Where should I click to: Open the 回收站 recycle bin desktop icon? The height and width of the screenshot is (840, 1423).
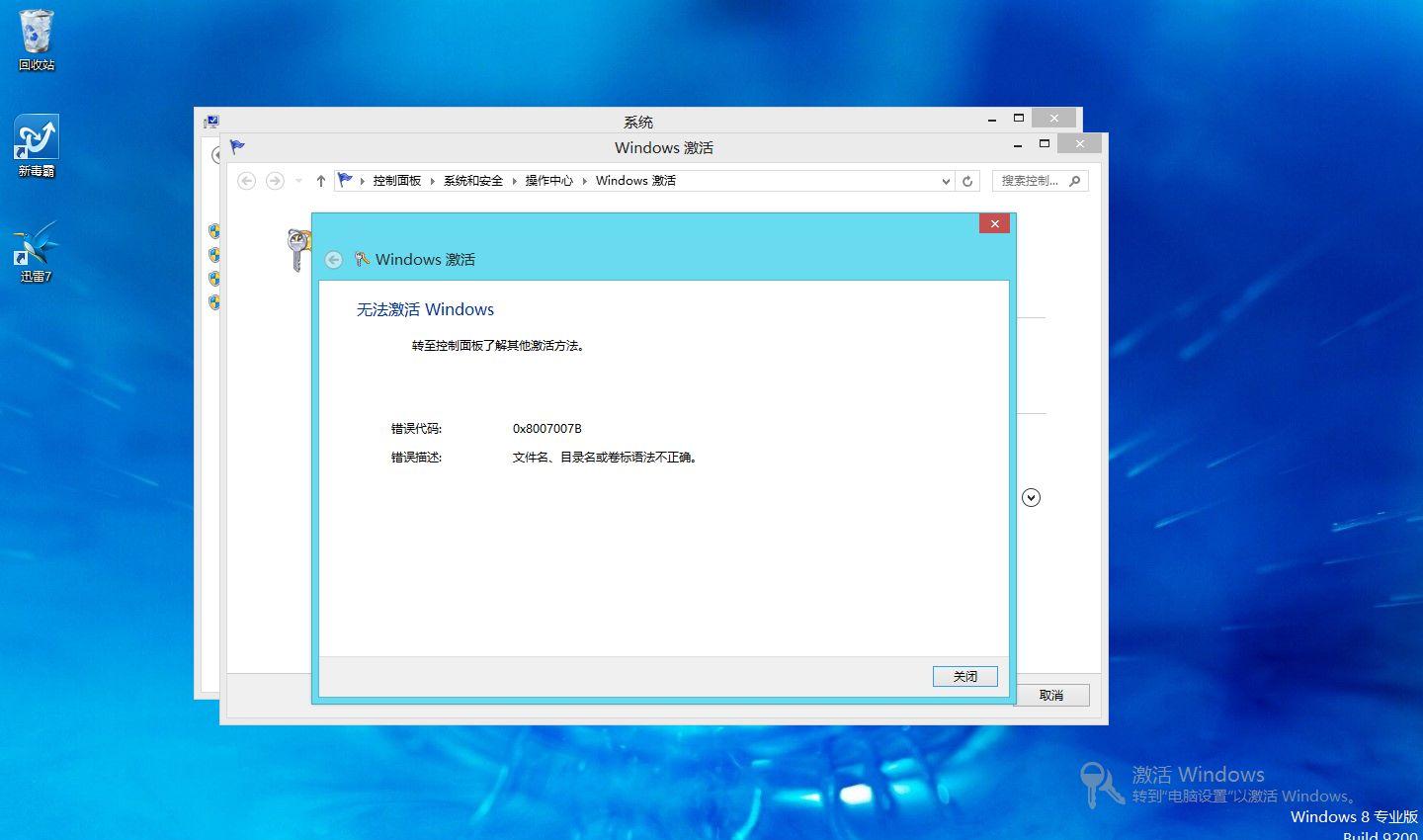tap(37, 40)
